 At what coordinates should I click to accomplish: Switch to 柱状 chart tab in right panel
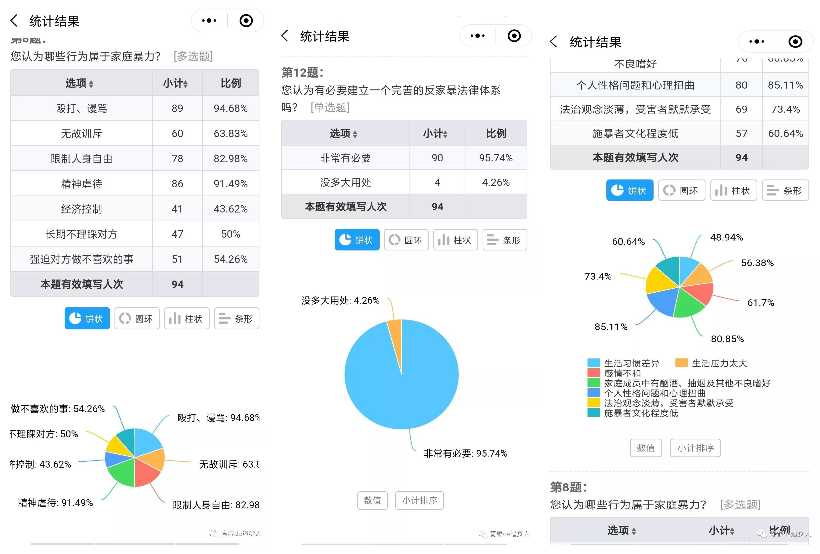(x=735, y=190)
